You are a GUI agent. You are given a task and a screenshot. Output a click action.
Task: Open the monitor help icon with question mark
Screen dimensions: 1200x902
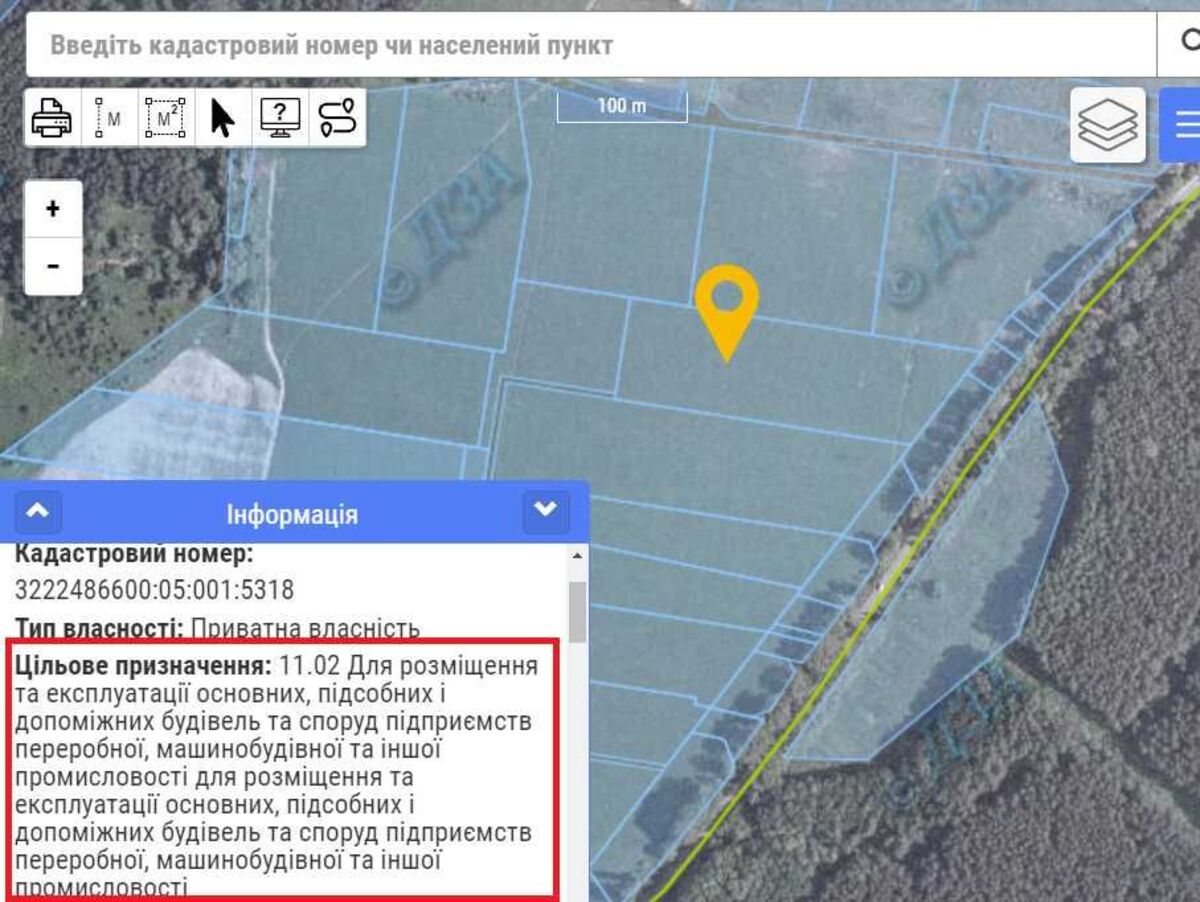coord(280,118)
